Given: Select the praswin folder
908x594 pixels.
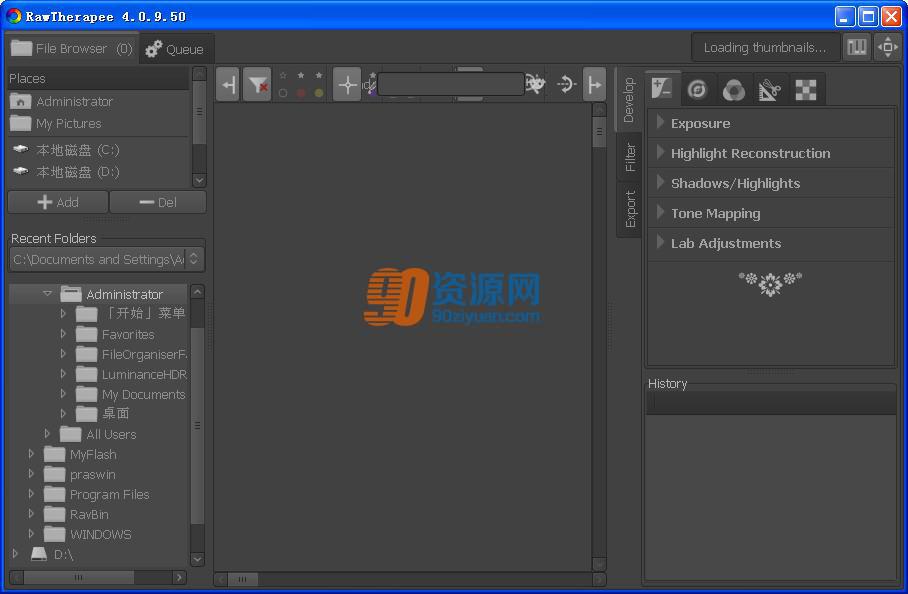Looking at the screenshot, I should [92, 475].
